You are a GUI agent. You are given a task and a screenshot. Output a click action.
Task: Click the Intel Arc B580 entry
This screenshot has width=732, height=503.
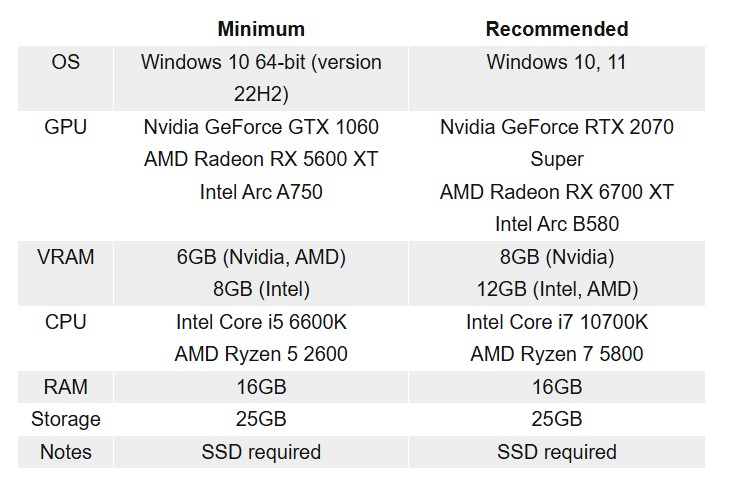pyautogui.click(x=556, y=224)
